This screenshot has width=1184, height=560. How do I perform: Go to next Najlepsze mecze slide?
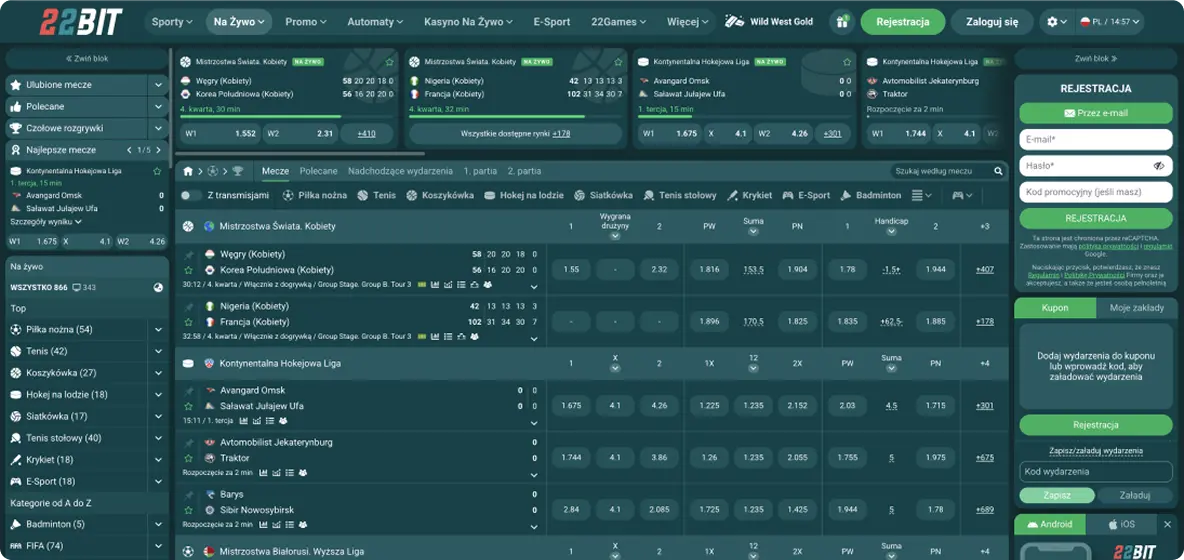(x=159, y=150)
